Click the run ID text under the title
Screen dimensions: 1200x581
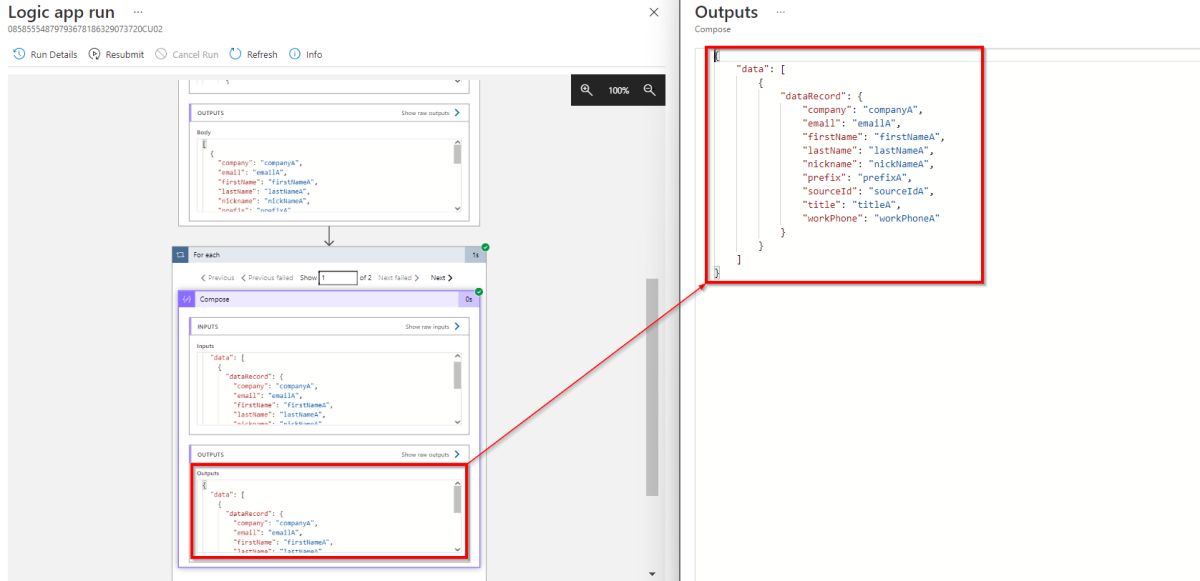click(85, 29)
